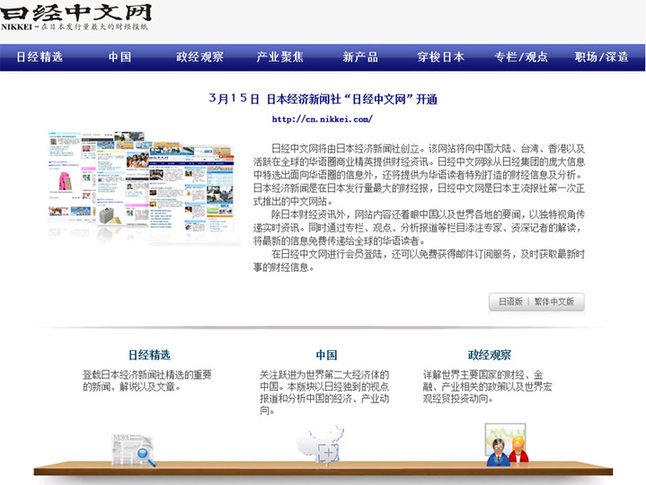Click the http://cn.nikkei.com/ link
646x485 pixels.
pos(322,119)
